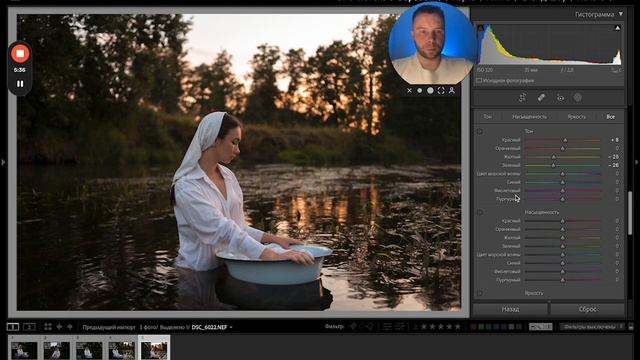Collapse the Гистограмма panel with its triangle
Screen dimensions: 640x360
coord(621,14)
